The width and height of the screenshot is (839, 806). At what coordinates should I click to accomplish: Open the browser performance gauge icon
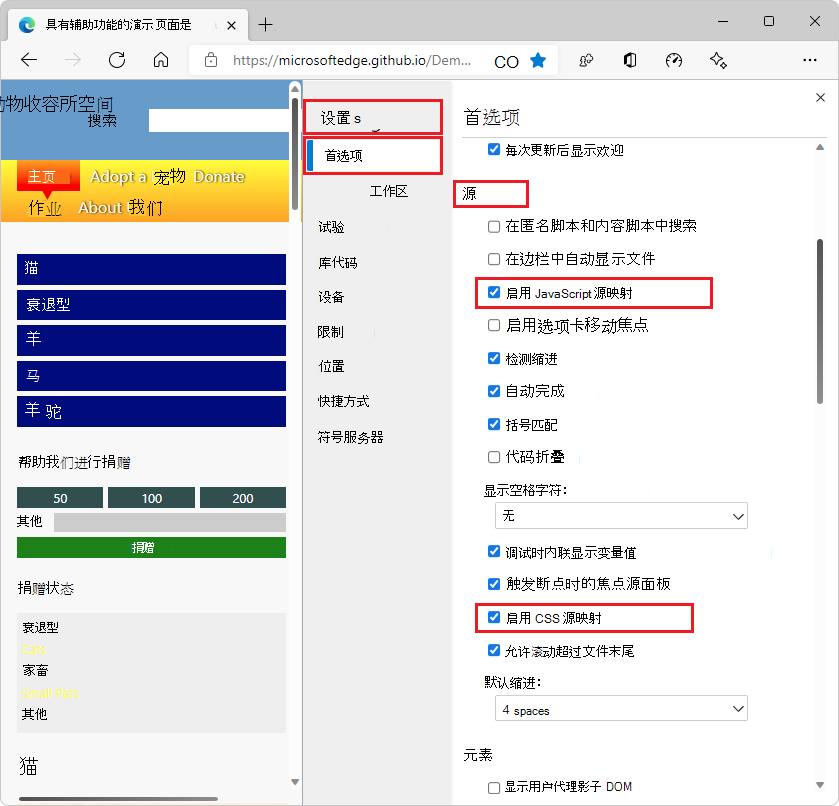pyautogui.click(x=674, y=60)
